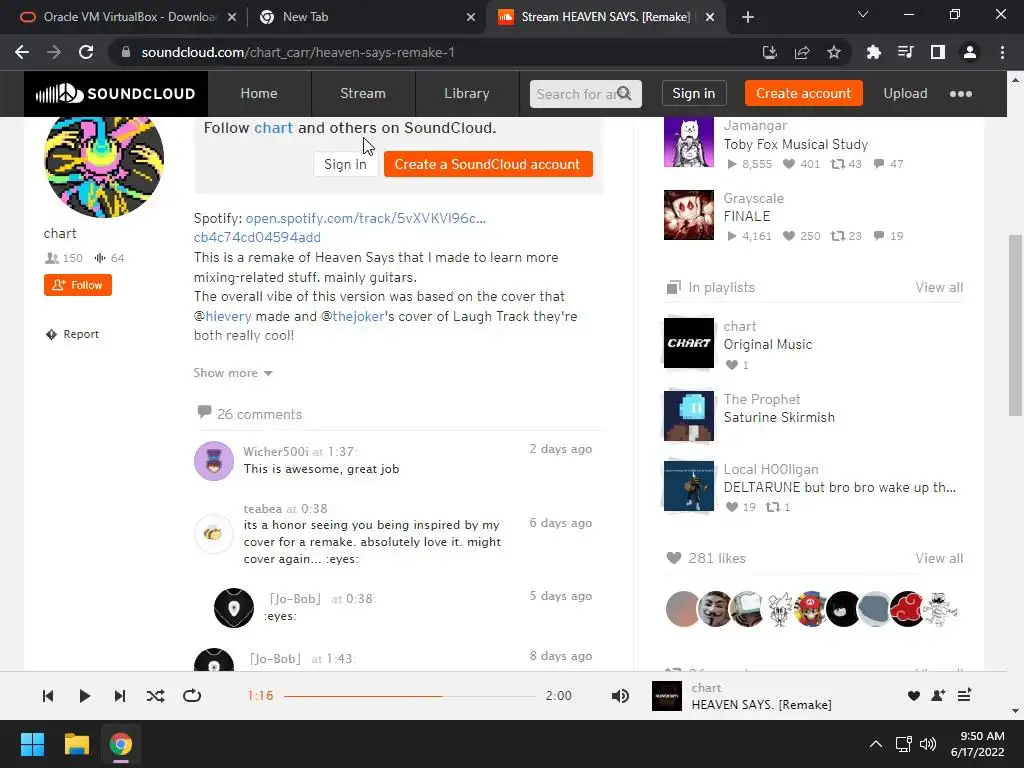Screen dimensions: 1024x768
Task: Show hidden system tray icons
Action: [x=876, y=744]
